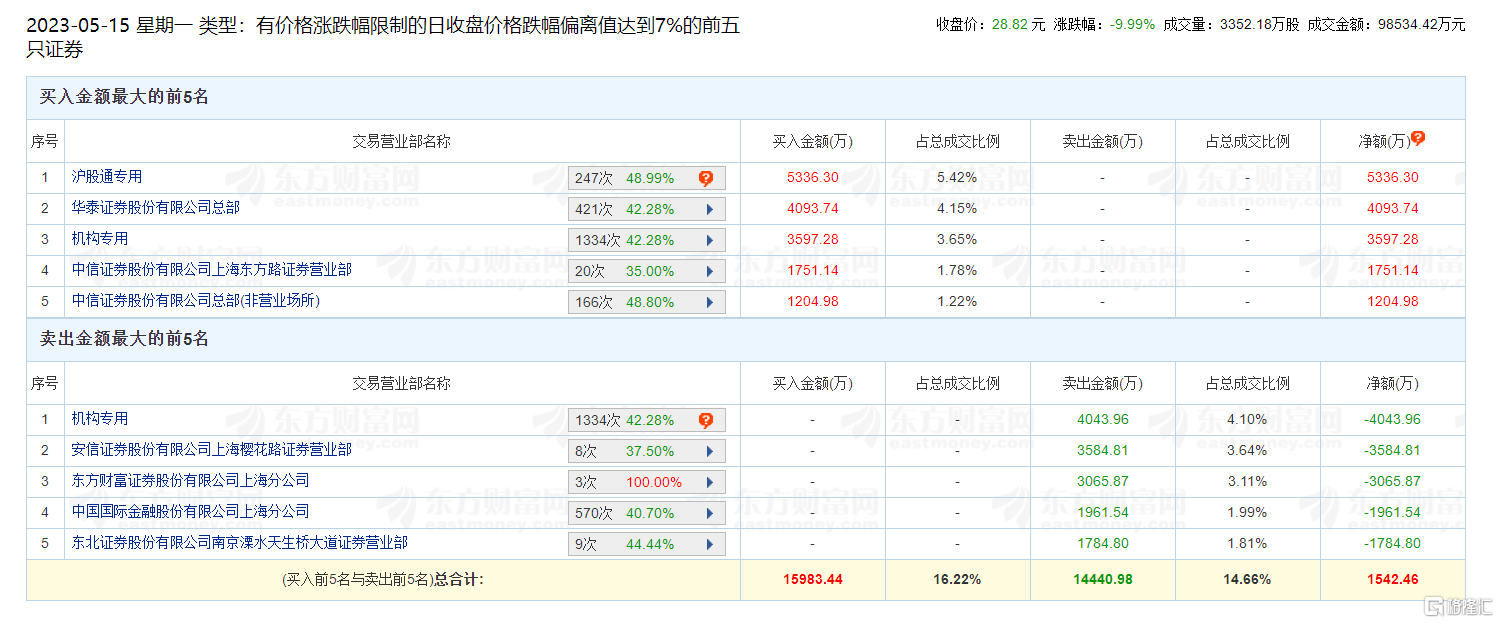Click net value -3065.87 cell
This screenshot has width=1499, height=623.
coord(1392,481)
